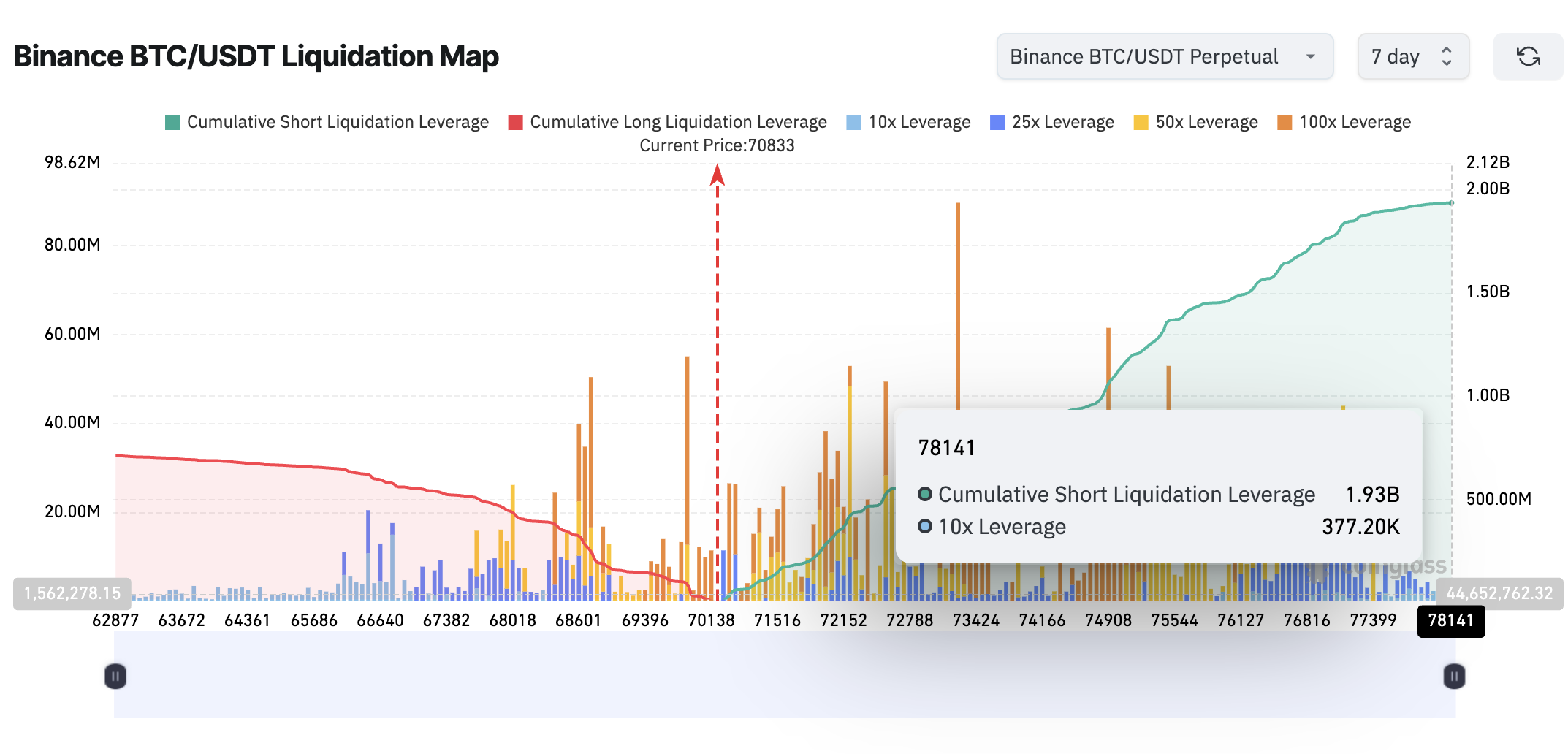Click the refresh data icon
The width and height of the screenshot is (1568, 754).
point(1529,56)
